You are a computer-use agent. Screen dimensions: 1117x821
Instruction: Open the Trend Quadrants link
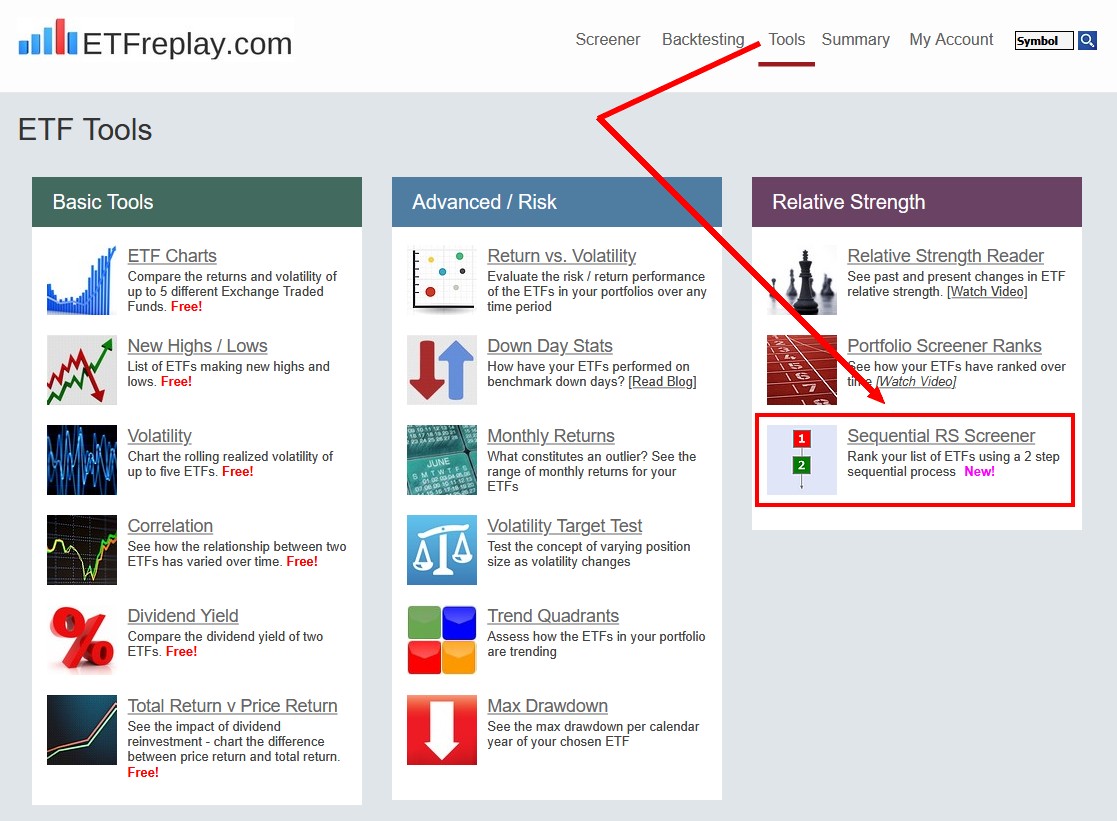pyautogui.click(x=553, y=616)
